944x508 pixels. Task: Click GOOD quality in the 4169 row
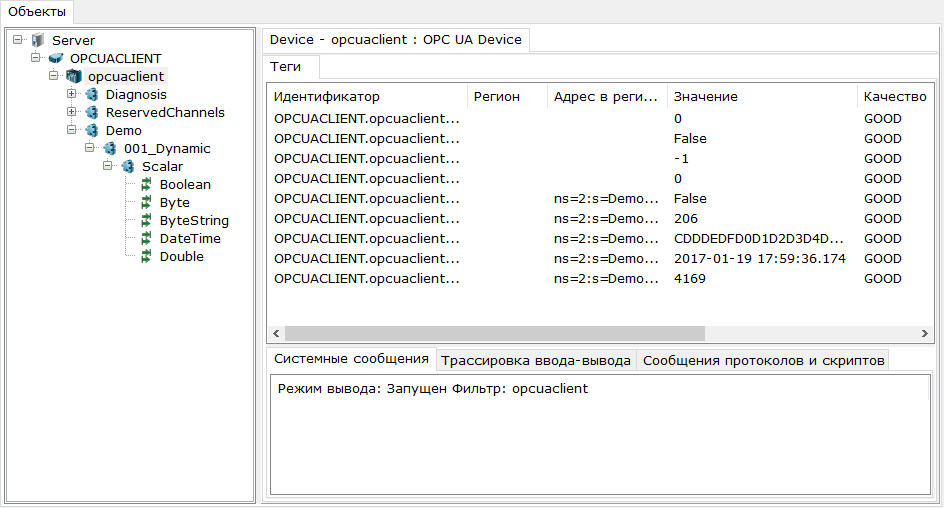[883, 279]
